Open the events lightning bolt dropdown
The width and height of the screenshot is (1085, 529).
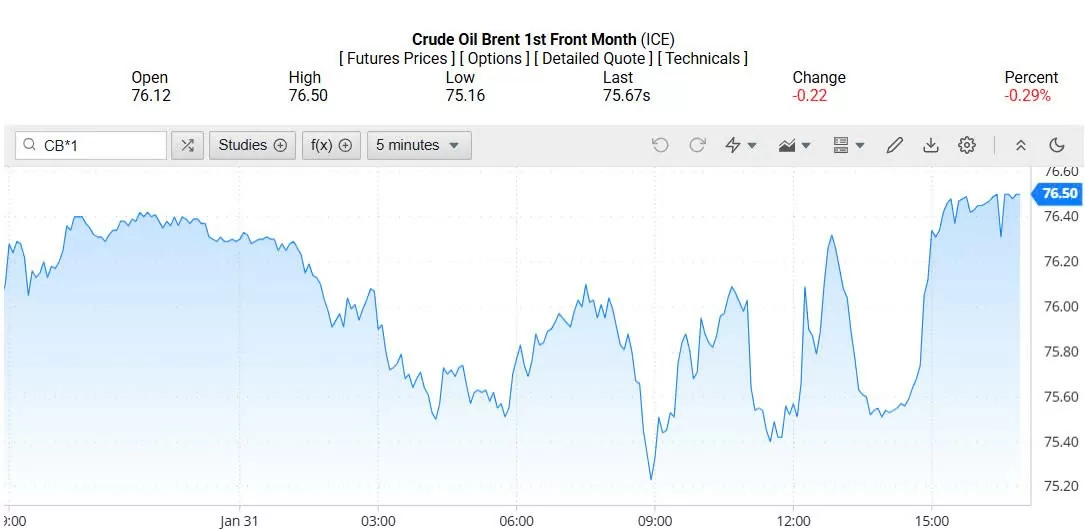[741, 145]
